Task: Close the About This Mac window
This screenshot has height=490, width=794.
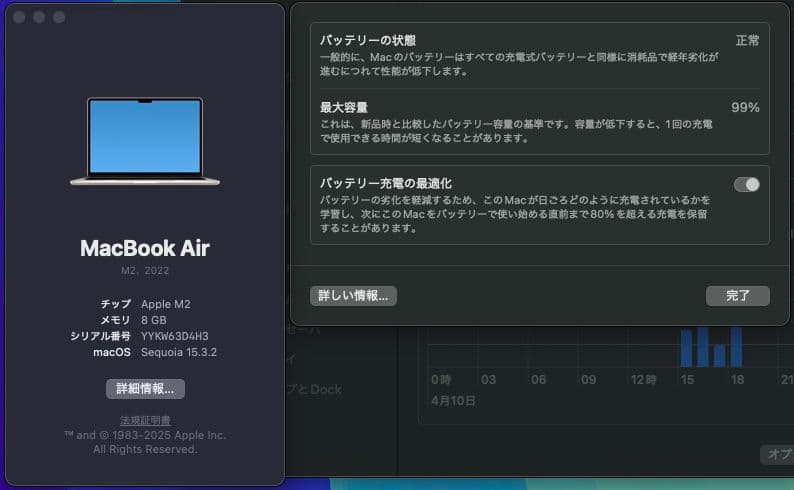Action: tap(19, 17)
